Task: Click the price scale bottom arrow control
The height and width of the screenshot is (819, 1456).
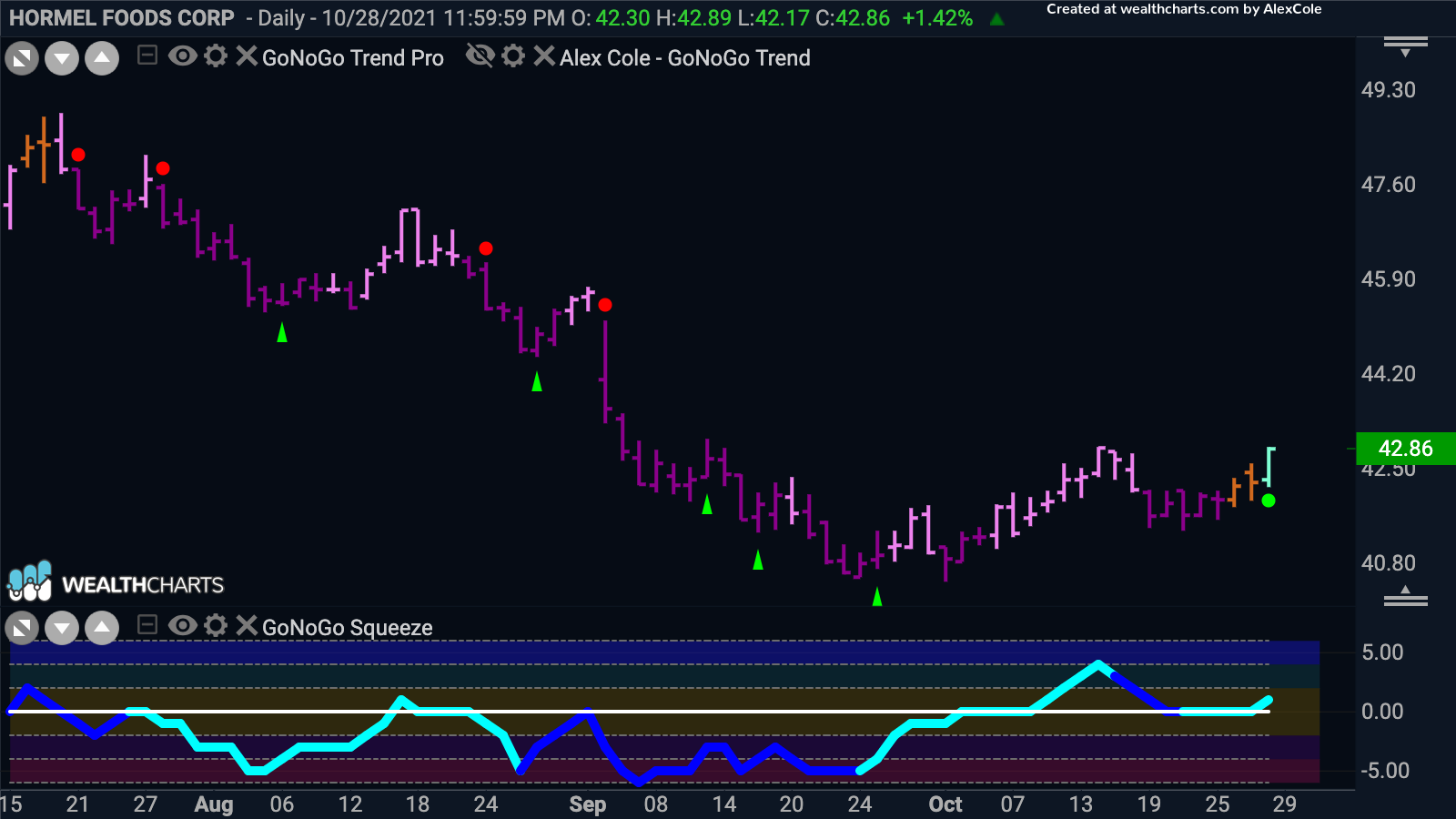Action: [1406, 596]
